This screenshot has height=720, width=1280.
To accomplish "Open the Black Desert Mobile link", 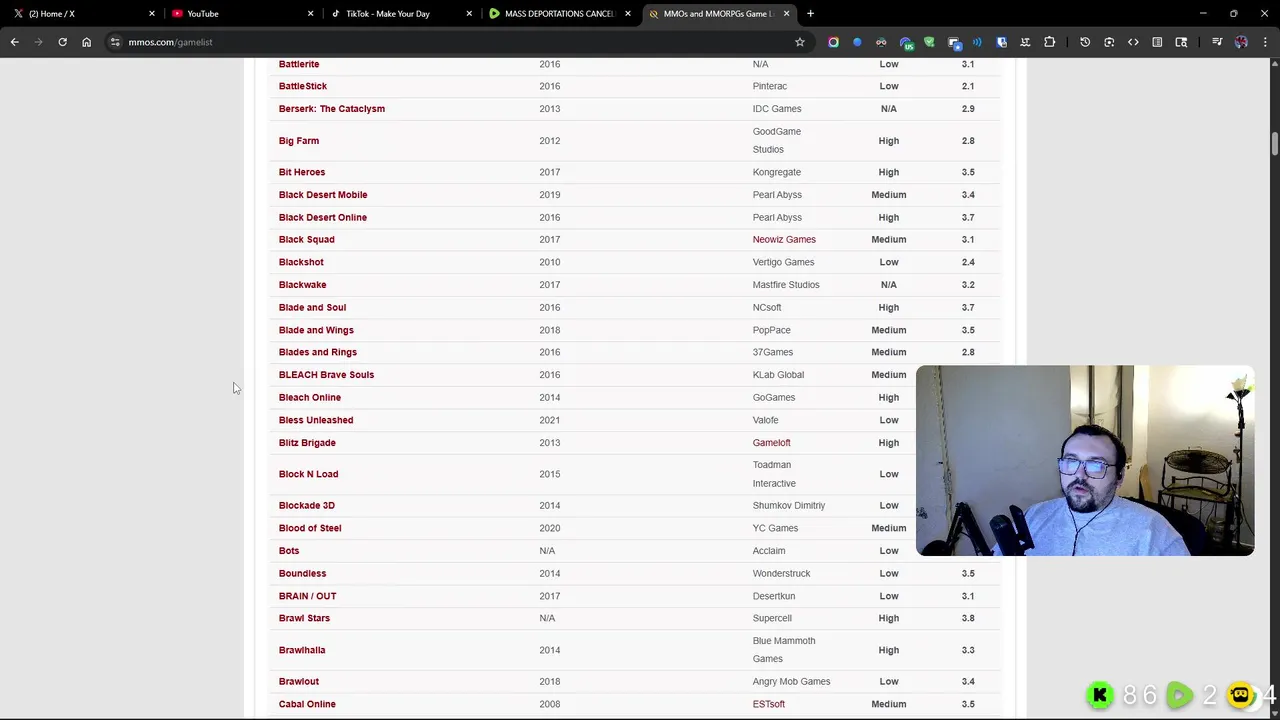I will pyautogui.click(x=323, y=195).
